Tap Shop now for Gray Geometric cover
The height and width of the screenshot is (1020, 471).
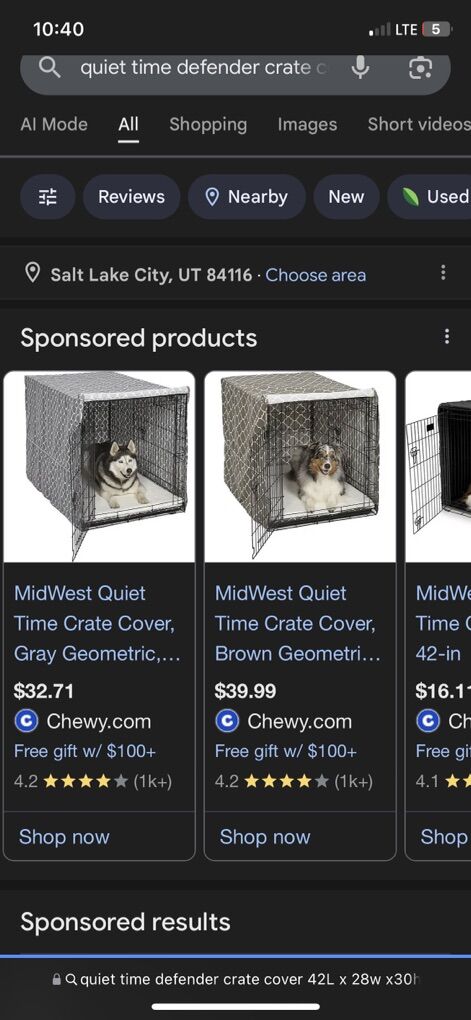[64, 837]
